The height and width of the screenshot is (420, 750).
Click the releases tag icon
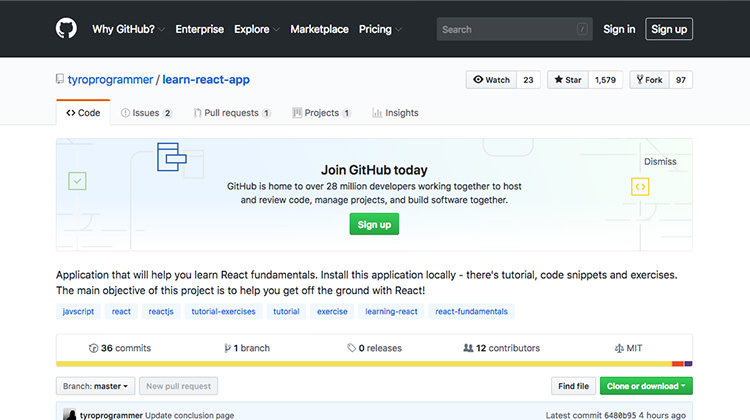tap(350, 348)
